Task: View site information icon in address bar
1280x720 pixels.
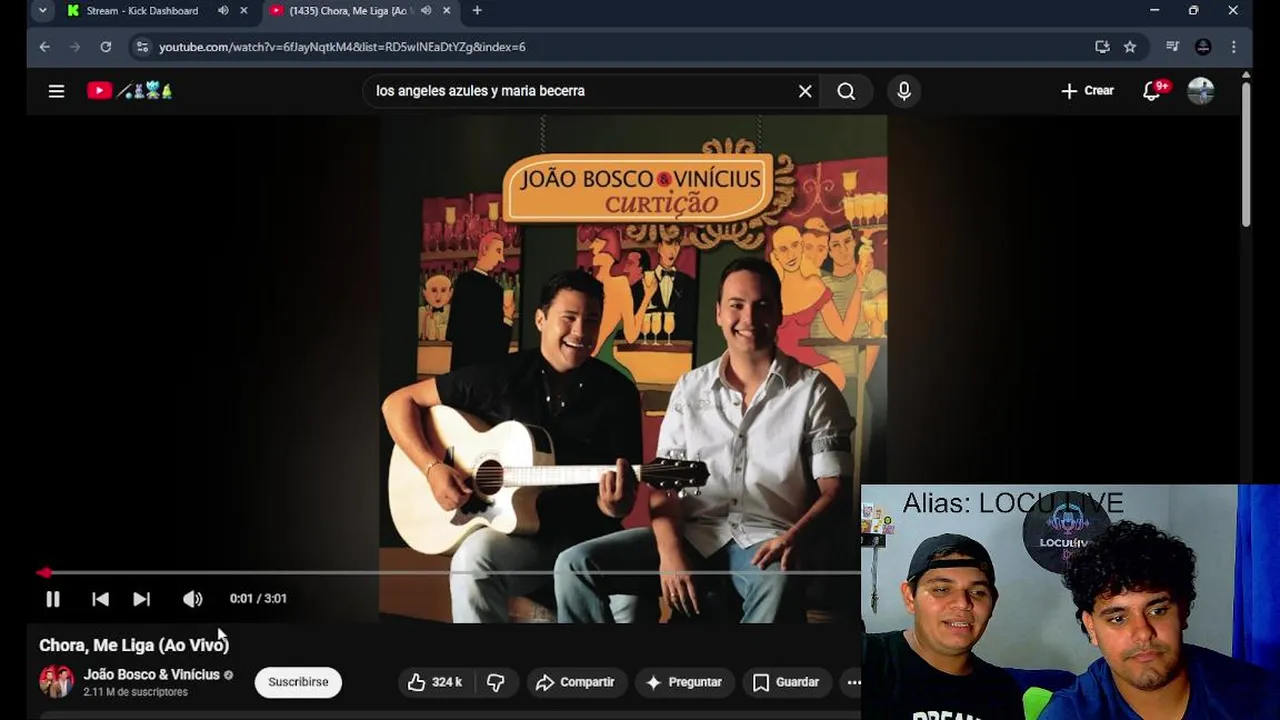Action: (142, 47)
